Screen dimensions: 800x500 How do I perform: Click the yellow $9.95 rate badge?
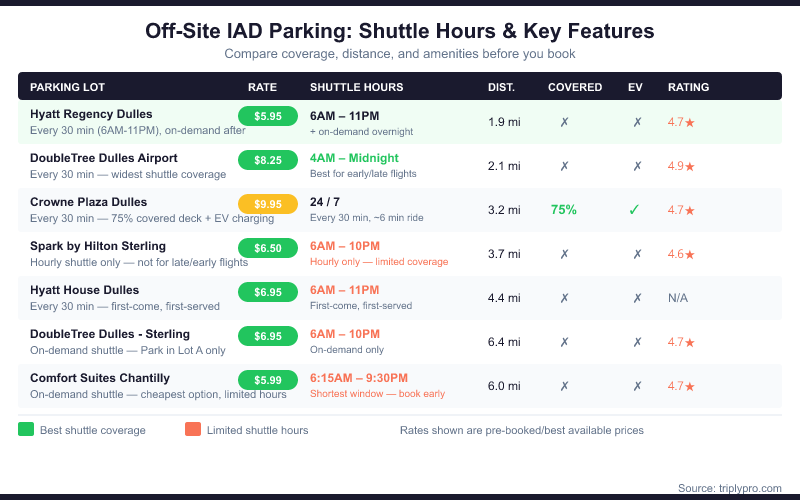pyautogui.click(x=268, y=204)
